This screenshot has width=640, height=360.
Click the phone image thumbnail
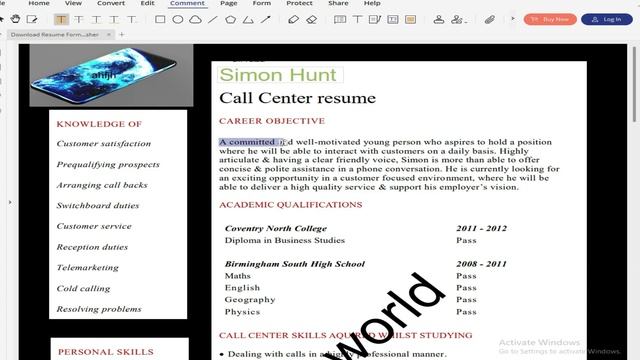111,76
